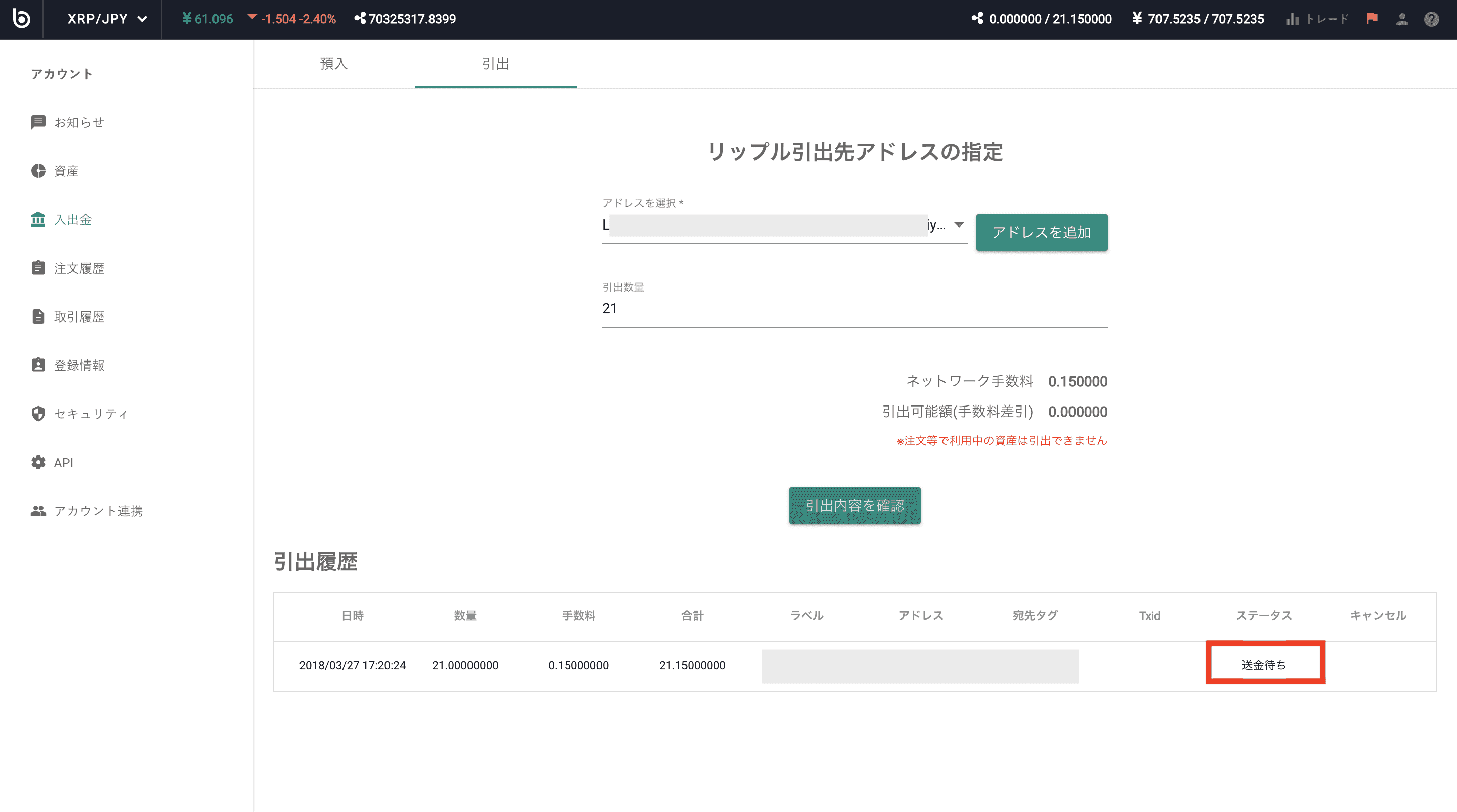Go to 資産 assets page
The height and width of the screenshot is (812, 1457).
66,171
